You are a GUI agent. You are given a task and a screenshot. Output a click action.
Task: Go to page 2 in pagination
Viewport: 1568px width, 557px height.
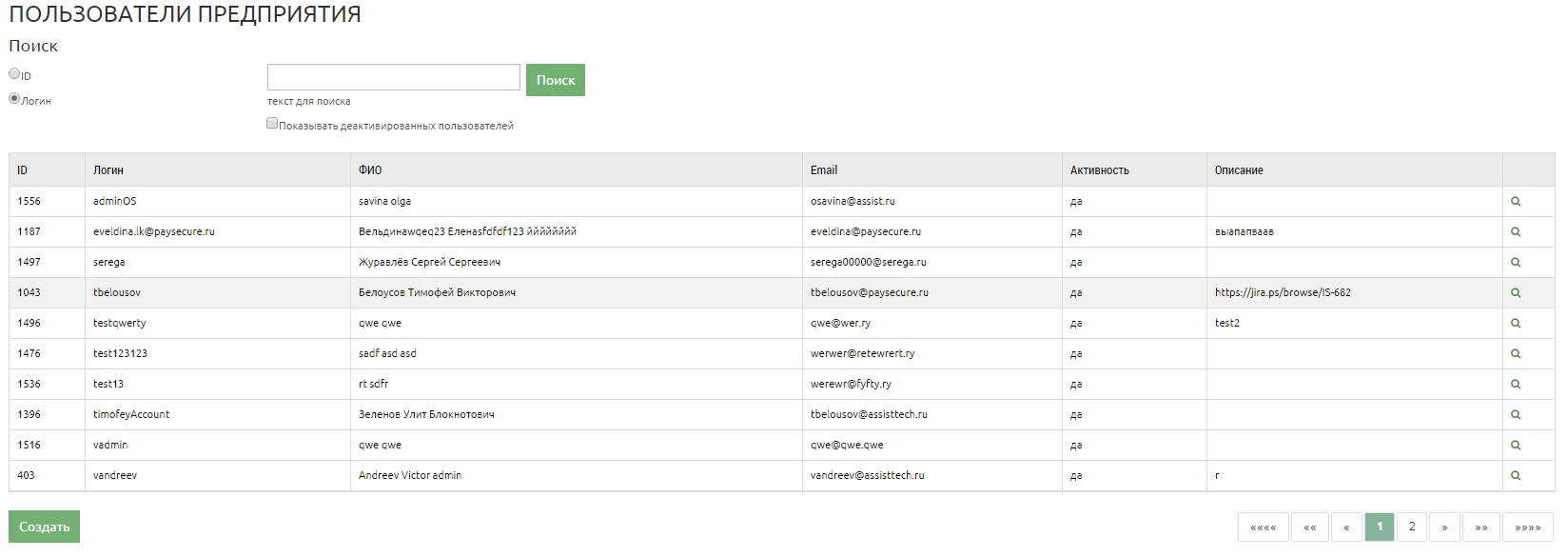pos(1412,527)
